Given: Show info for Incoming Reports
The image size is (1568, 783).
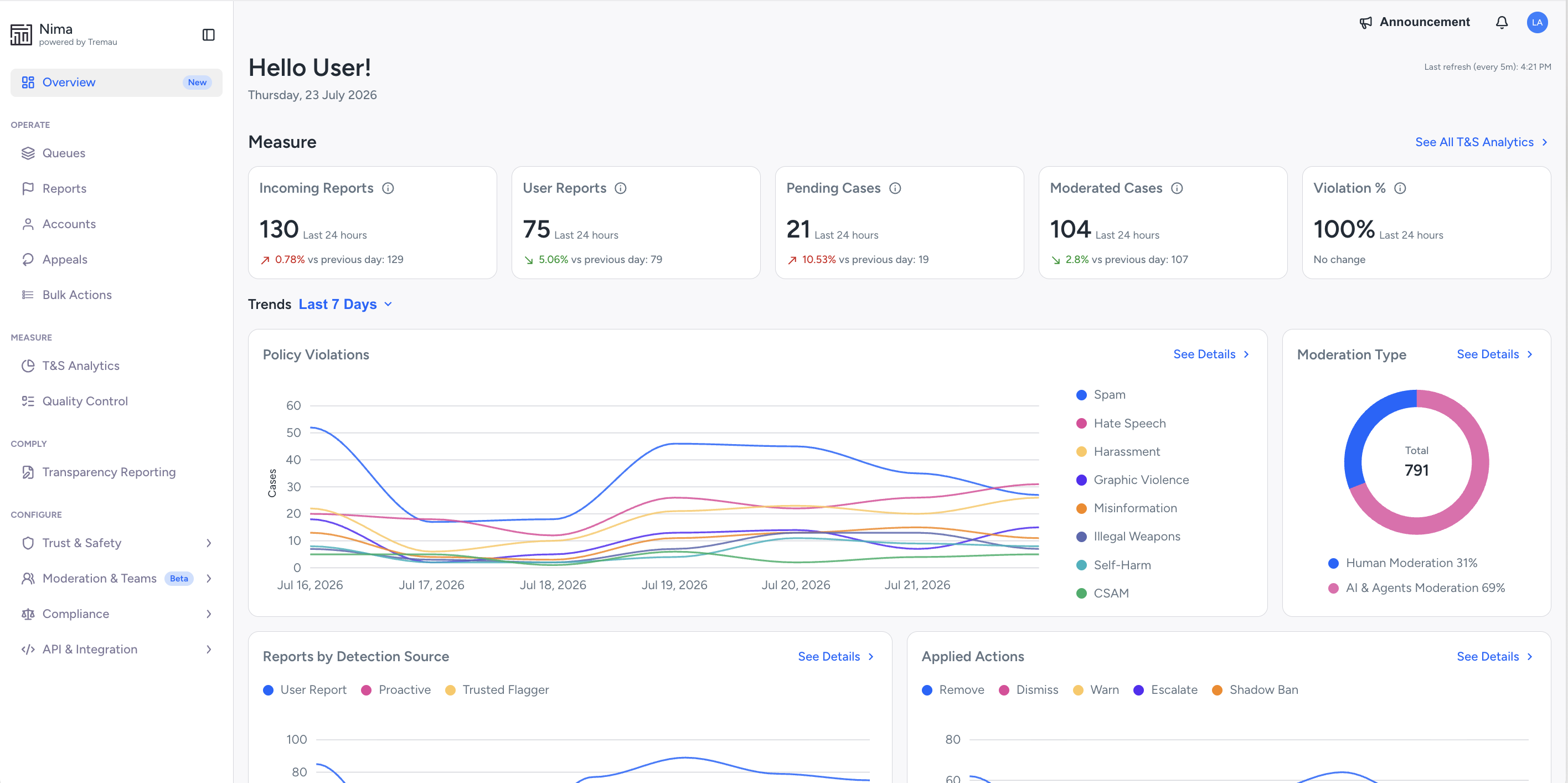Looking at the screenshot, I should 388,188.
